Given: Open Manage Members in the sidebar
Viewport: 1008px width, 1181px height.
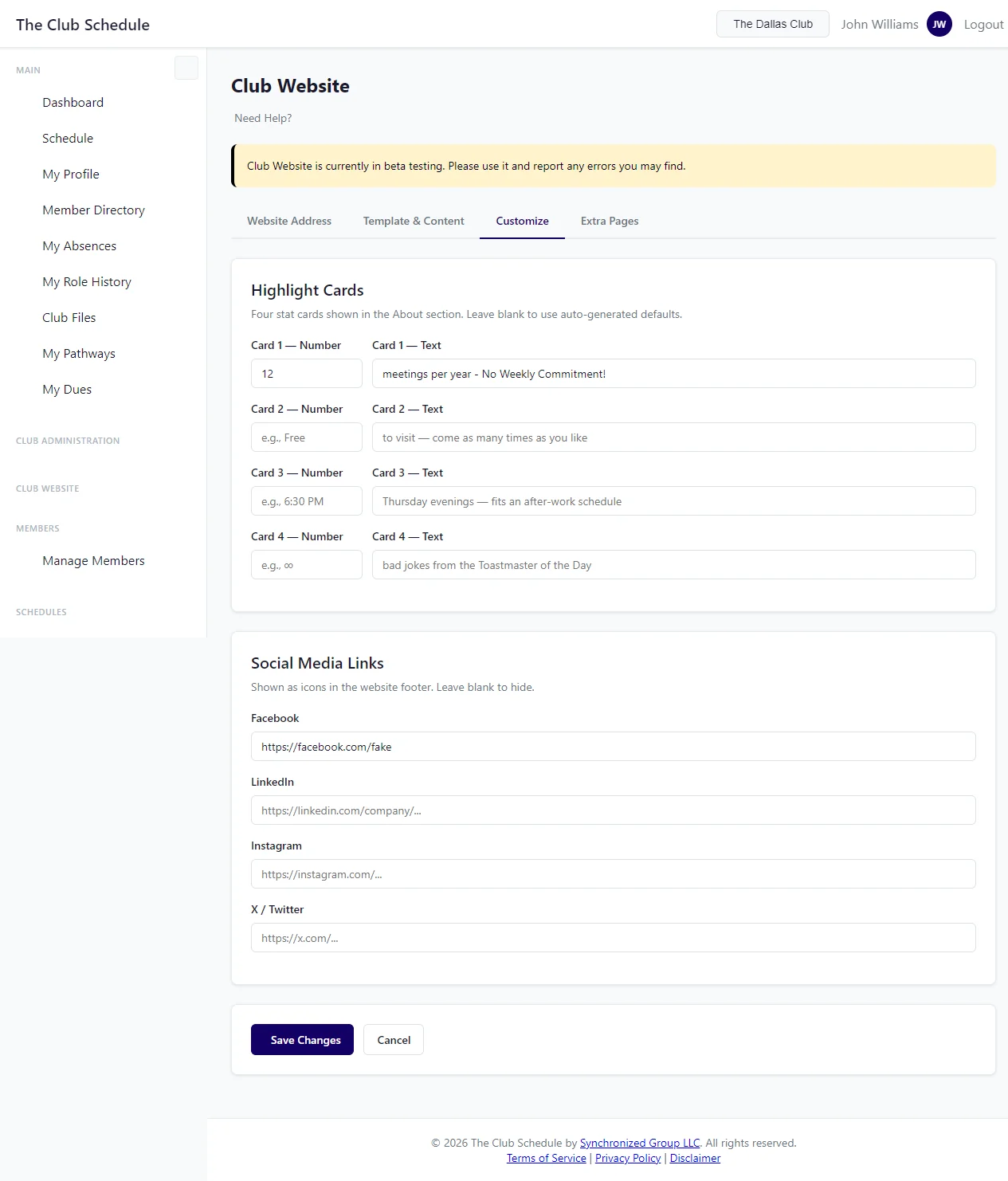Looking at the screenshot, I should click(x=93, y=561).
